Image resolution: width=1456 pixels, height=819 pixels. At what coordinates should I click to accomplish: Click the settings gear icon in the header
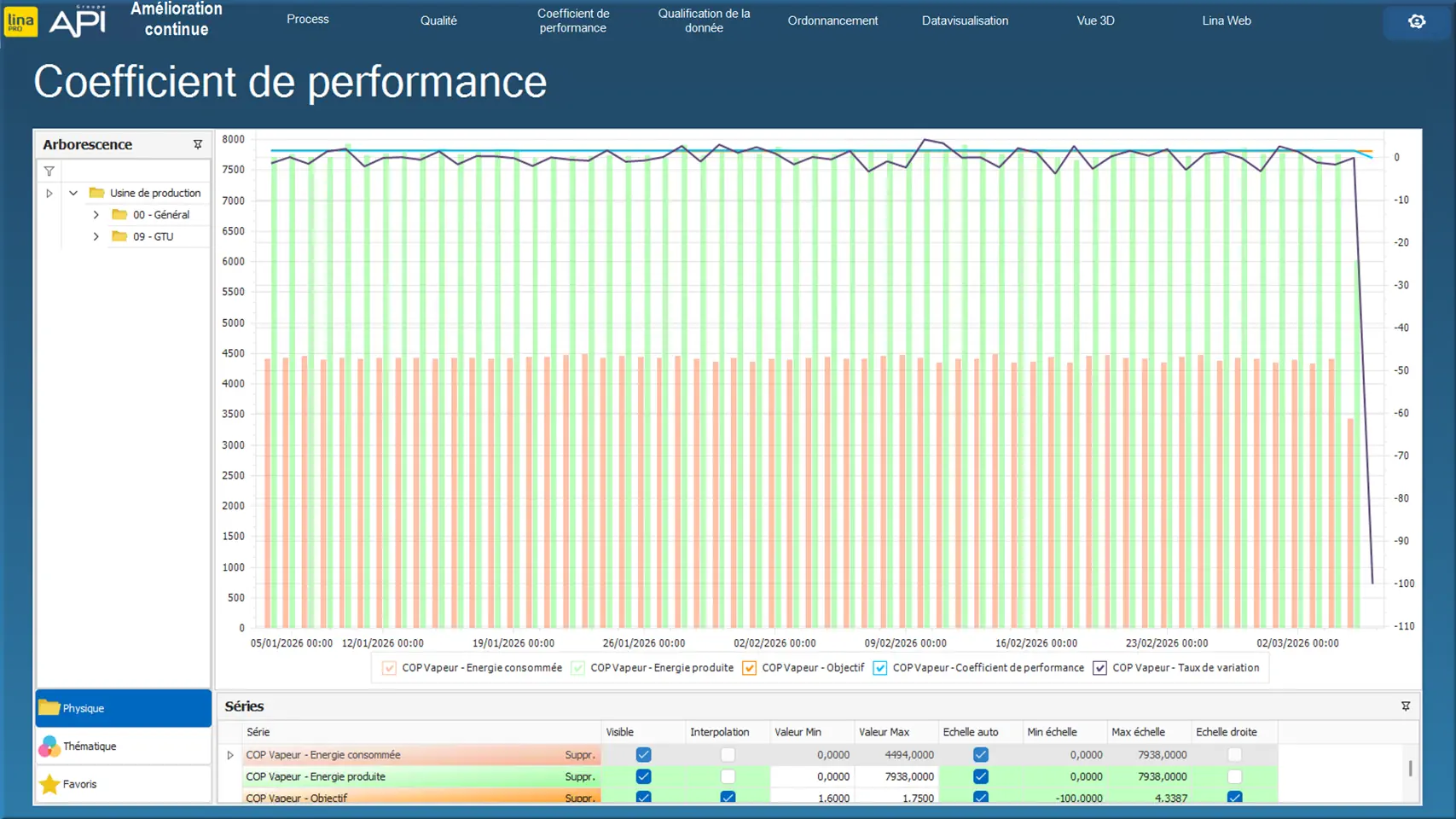pyautogui.click(x=1417, y=21)
